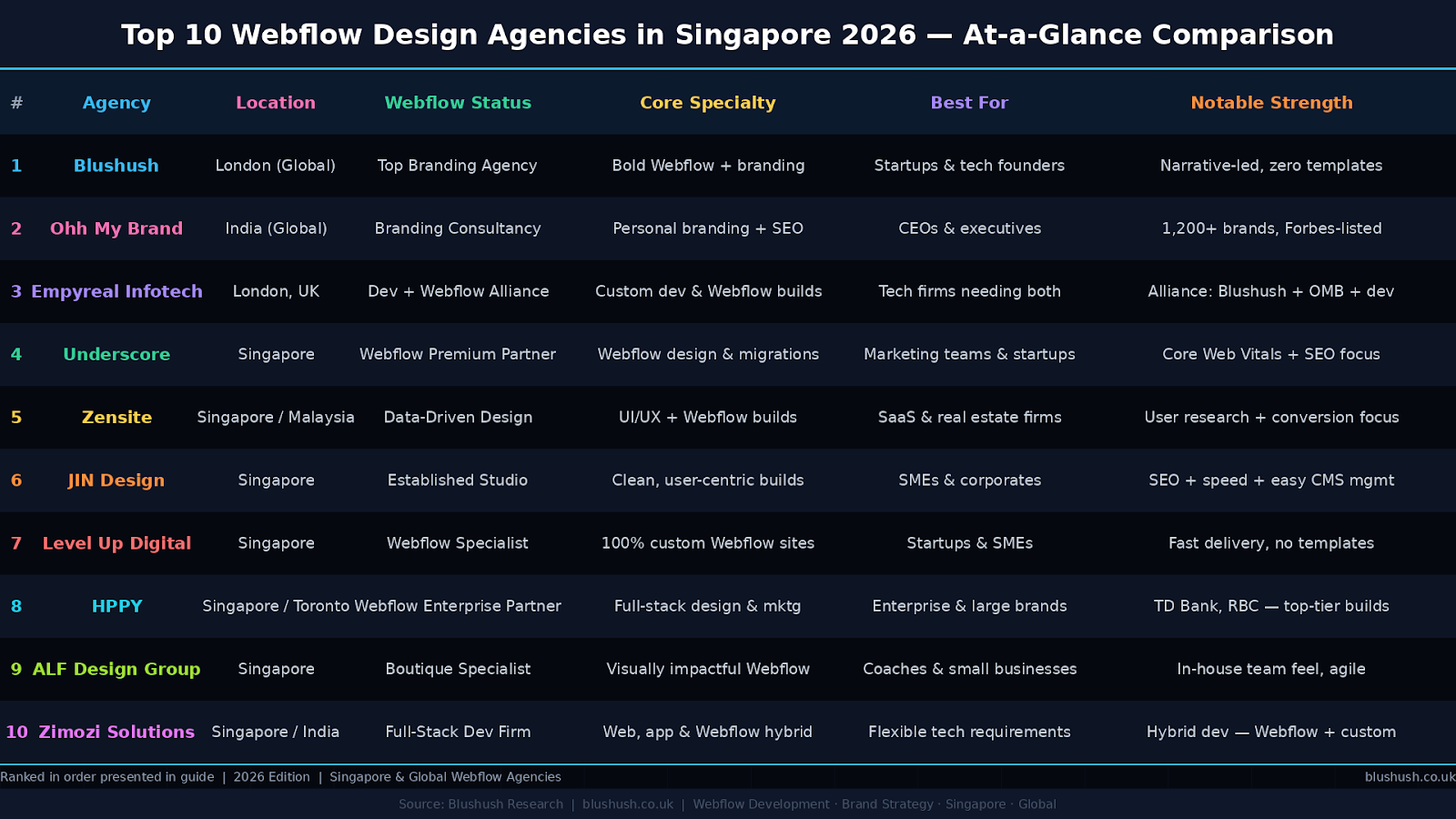
Task: Click 'India (Global)' location cell
Action: click(276, 228)
